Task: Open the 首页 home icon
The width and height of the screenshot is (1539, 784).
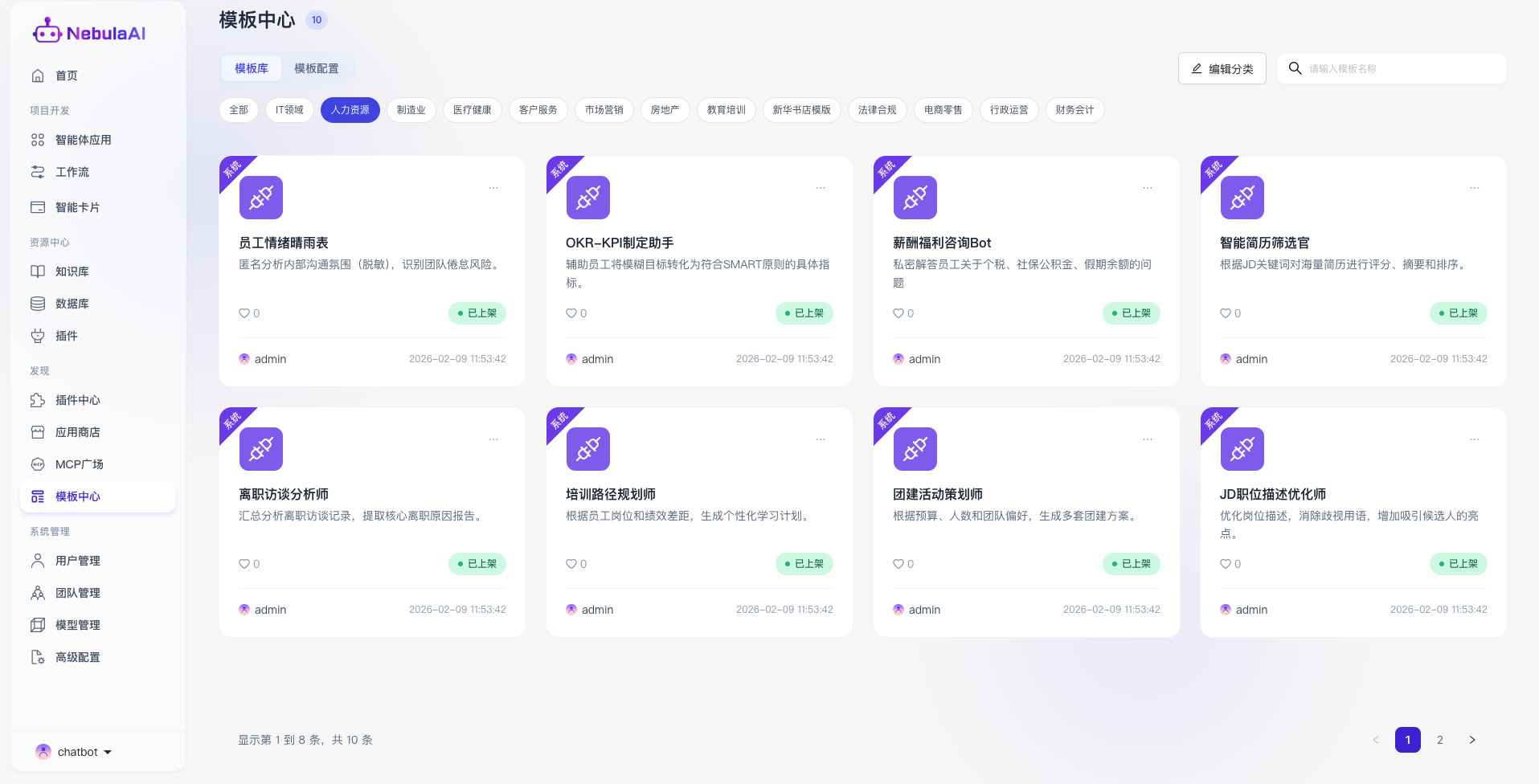Action: click(38, 76)
